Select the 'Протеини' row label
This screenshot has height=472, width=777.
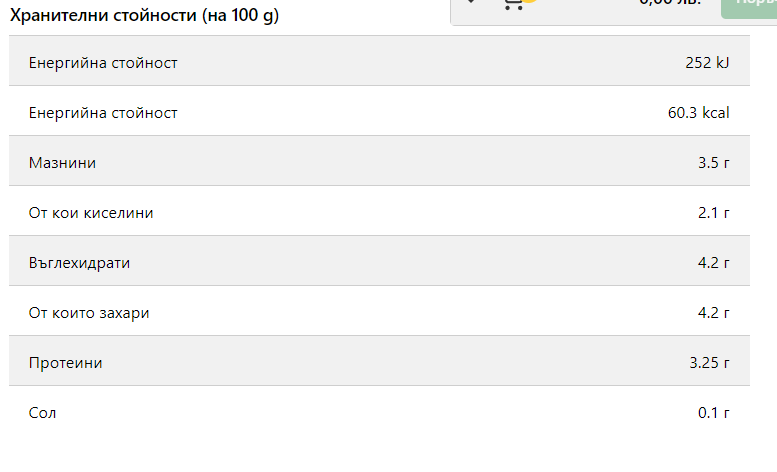click(x=66, y=363)
